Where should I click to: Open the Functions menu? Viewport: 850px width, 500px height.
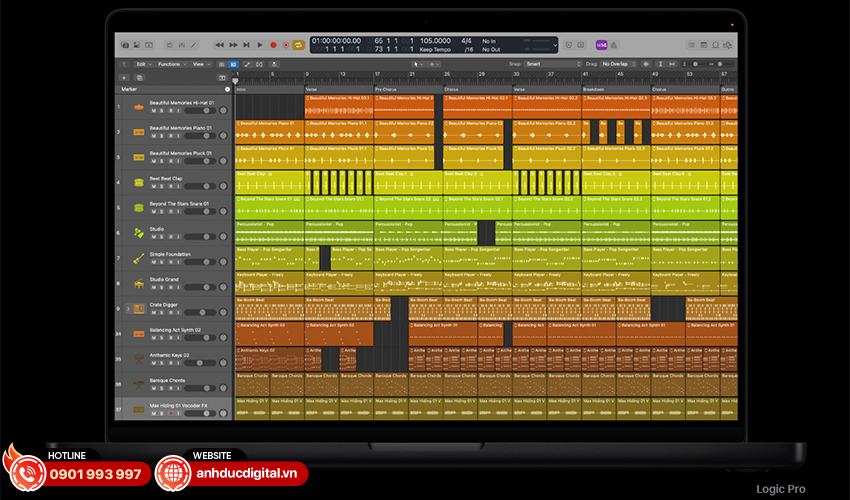[x=170, y=64]
